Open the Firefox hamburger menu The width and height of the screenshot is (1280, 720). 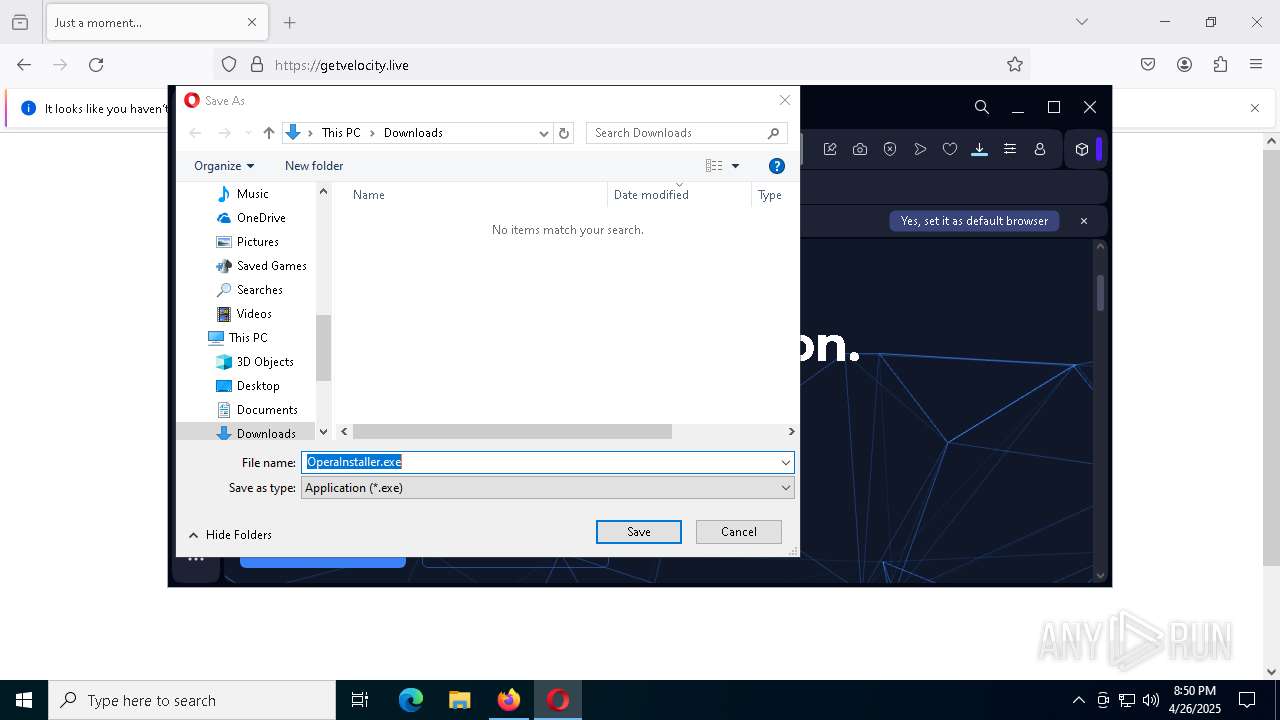[x=1256, y=65]
